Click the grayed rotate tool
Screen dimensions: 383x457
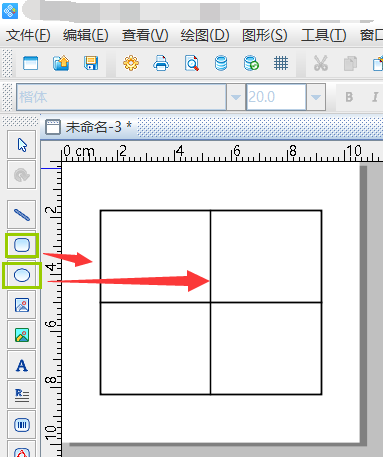(22, 175)
